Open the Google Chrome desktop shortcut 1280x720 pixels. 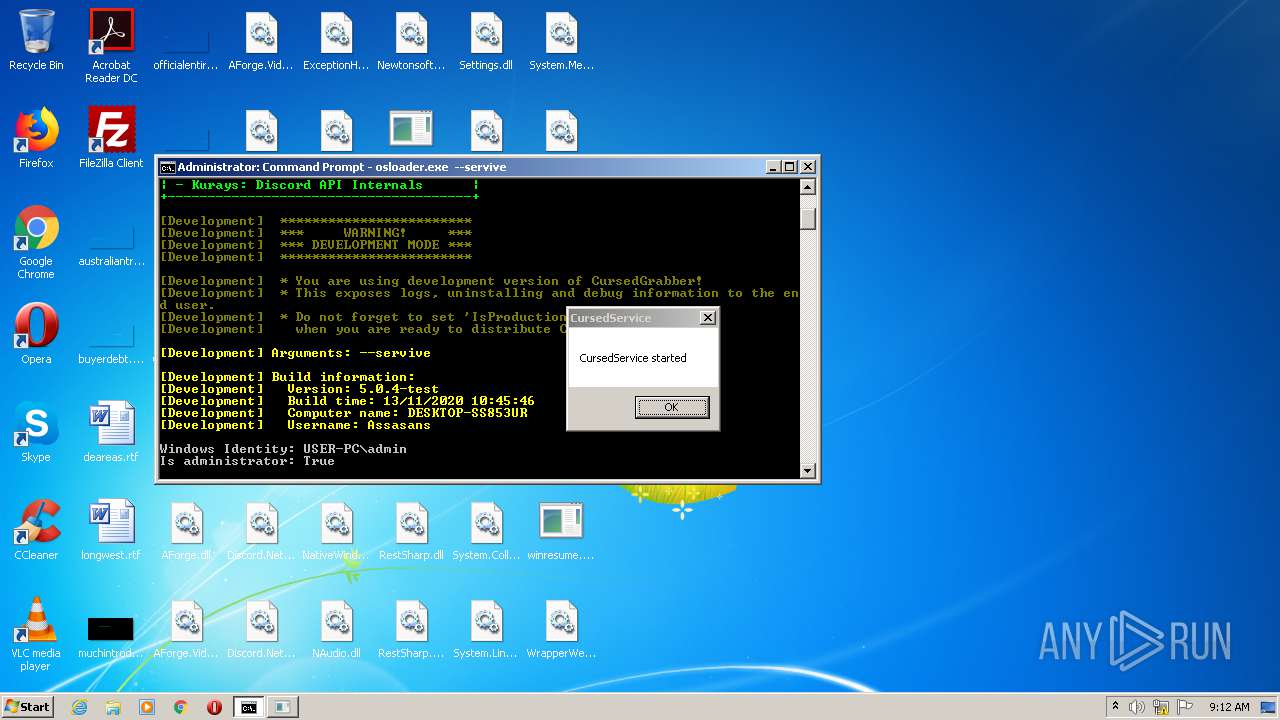coord(36,243)
